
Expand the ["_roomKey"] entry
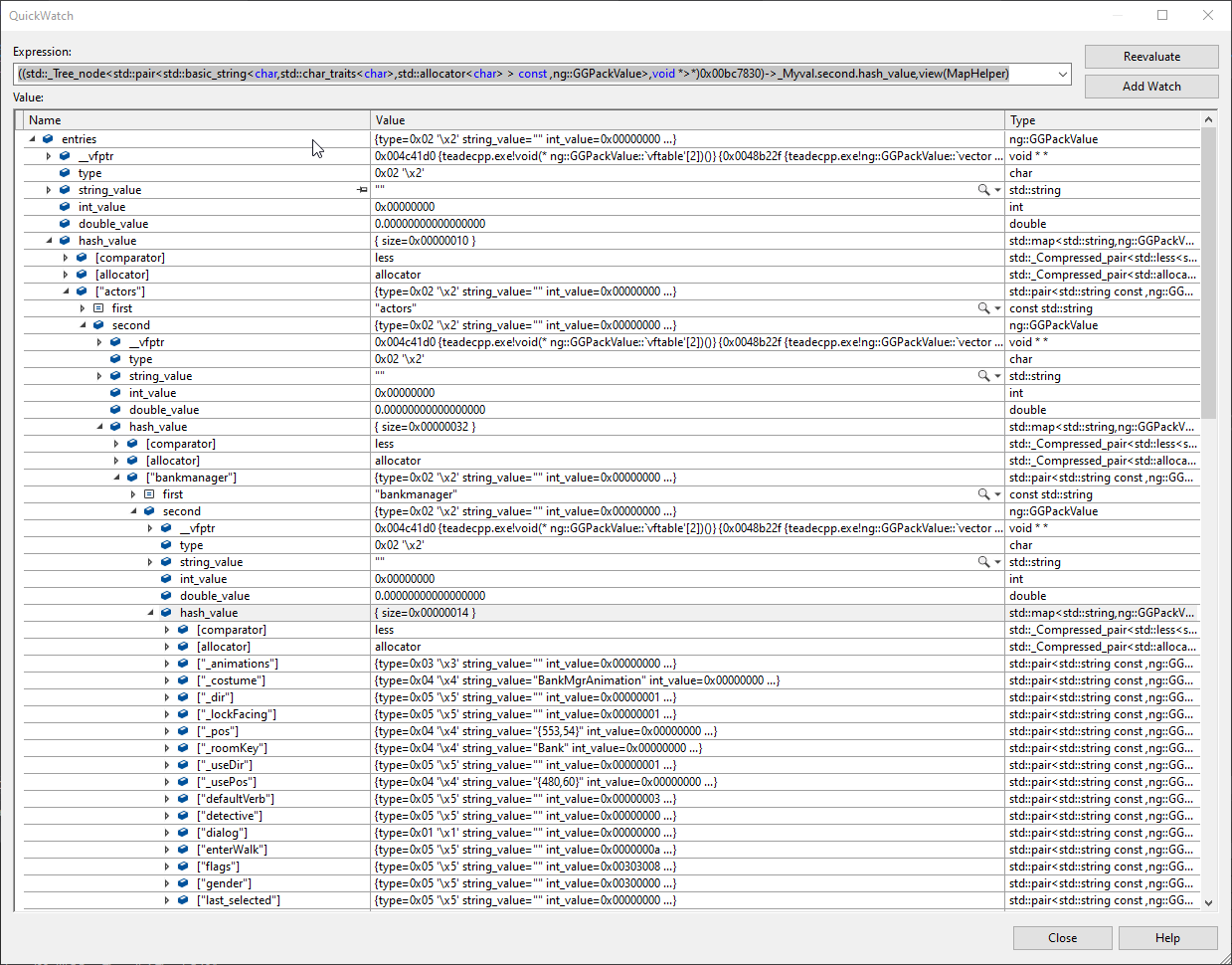tap(167, 748)
